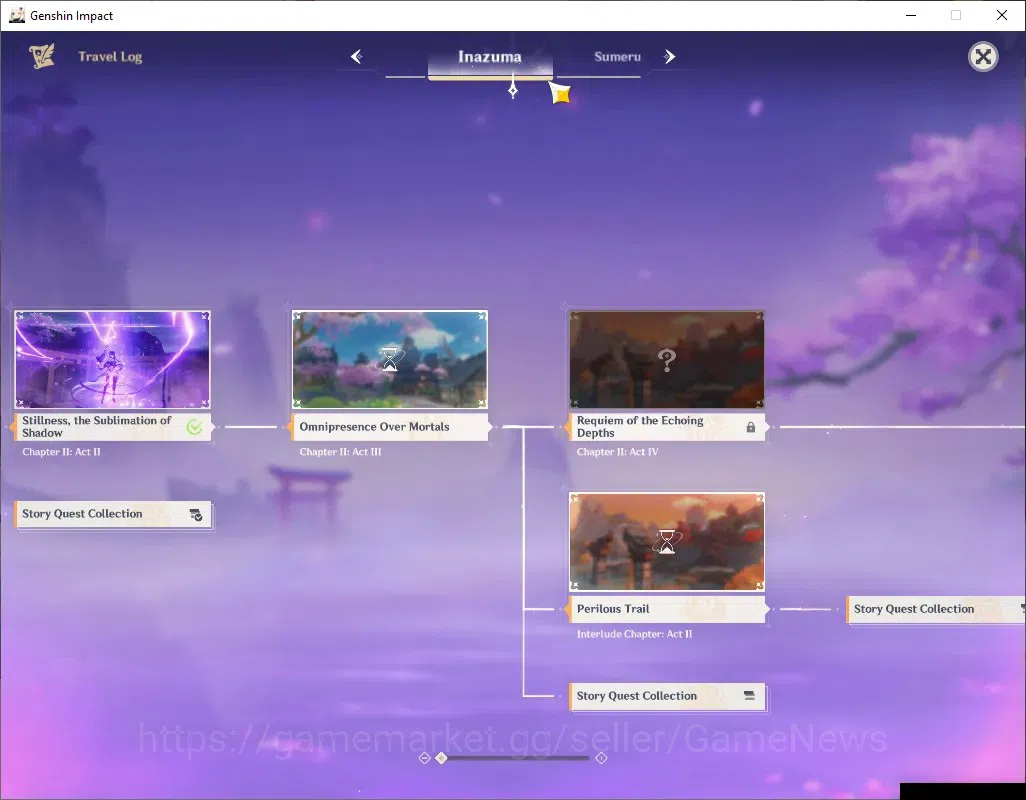
Task: Open Perilous Trail quest label
Action: pyautogui.click(x=666, y=609)
